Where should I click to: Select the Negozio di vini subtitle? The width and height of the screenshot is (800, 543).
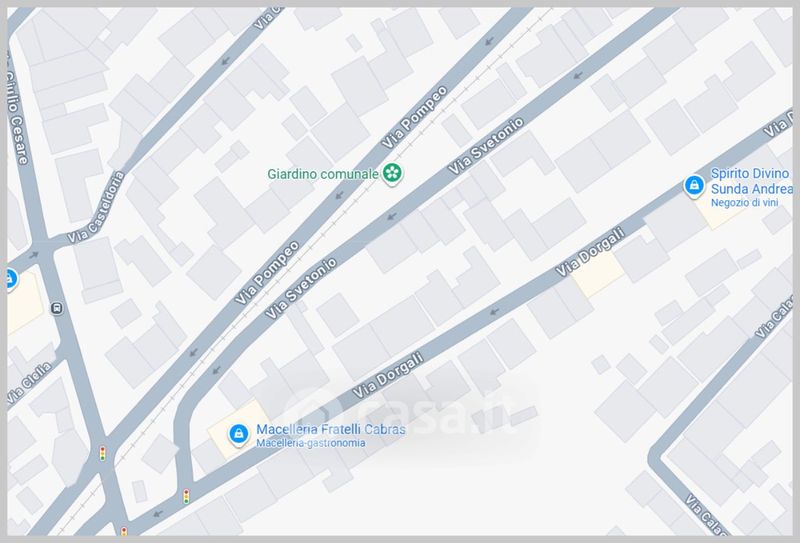744,203
